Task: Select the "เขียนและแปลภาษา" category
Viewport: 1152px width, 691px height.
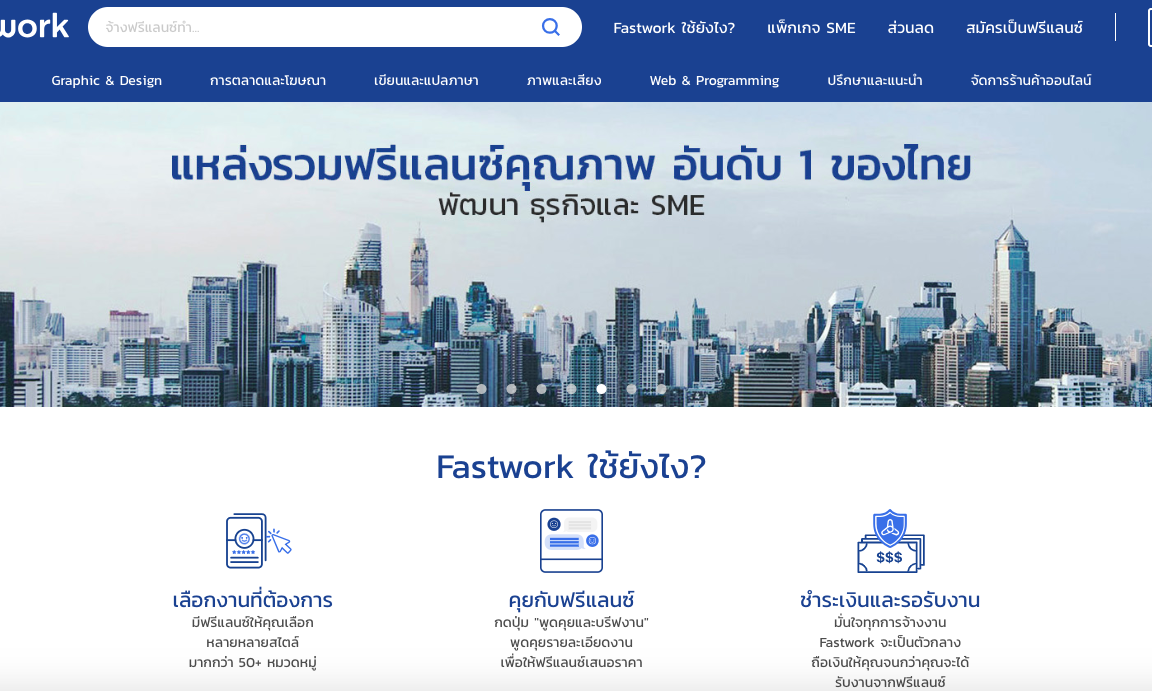Action: 423,80
